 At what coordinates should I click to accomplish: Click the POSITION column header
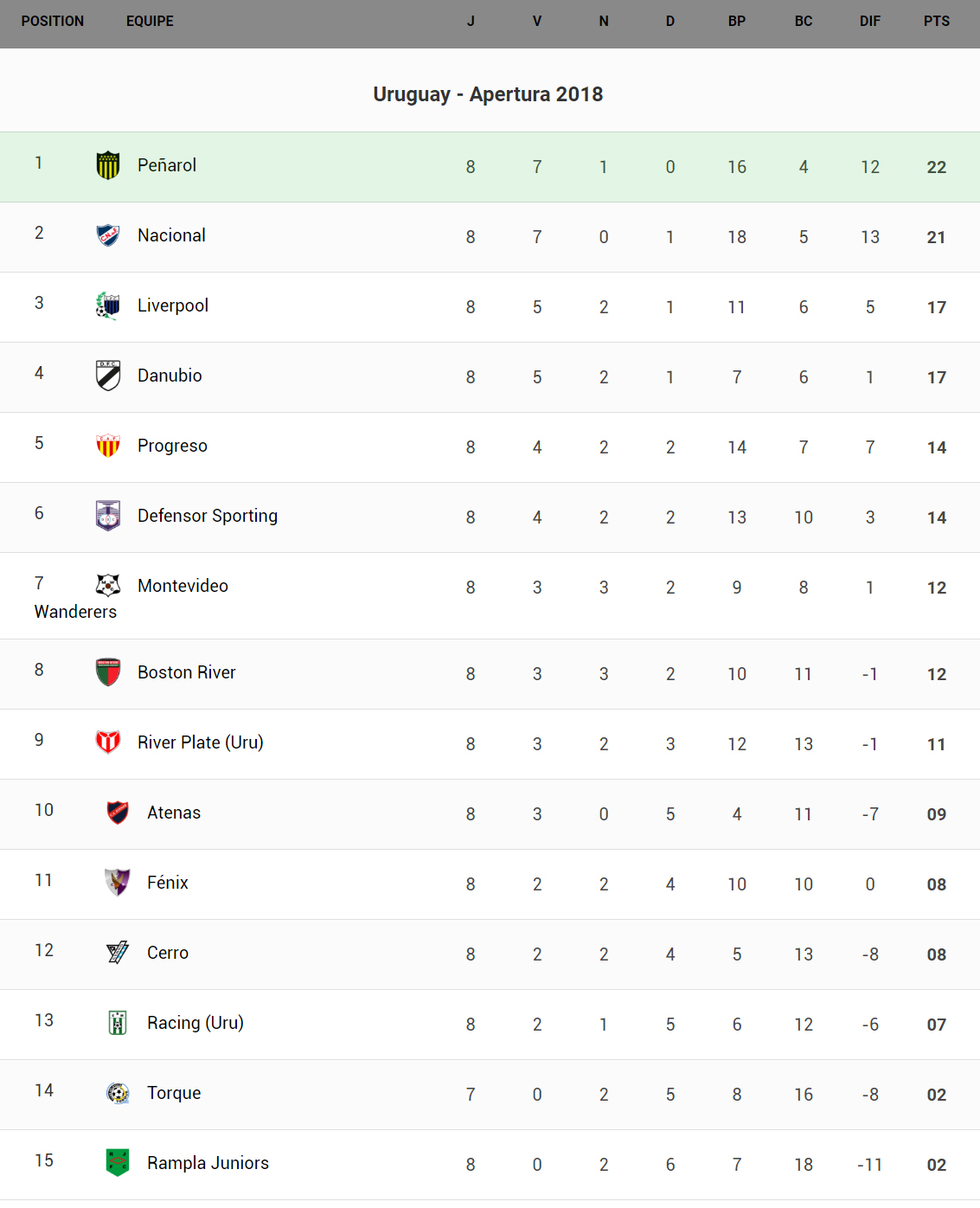(x=53, y=22)
